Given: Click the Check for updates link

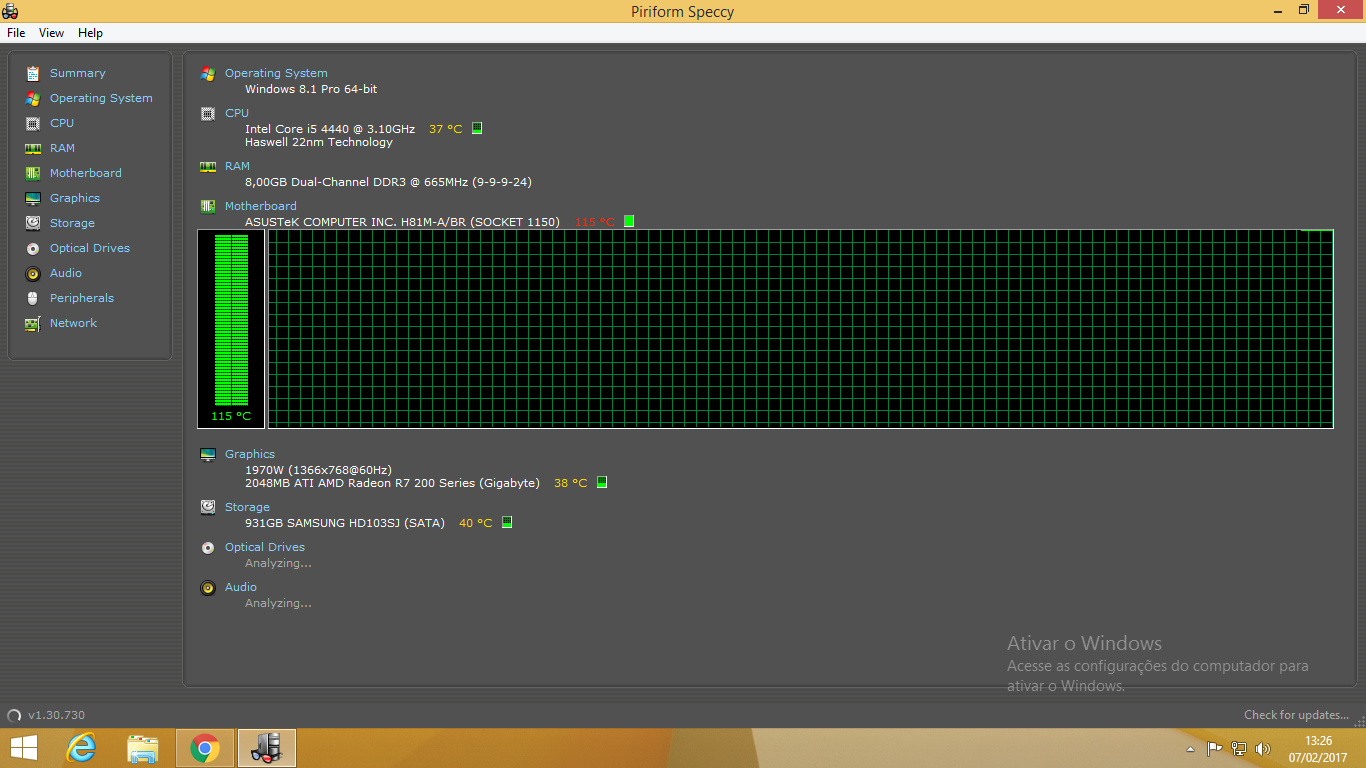Looking at the screenshot, I should tap(1297, 715).
